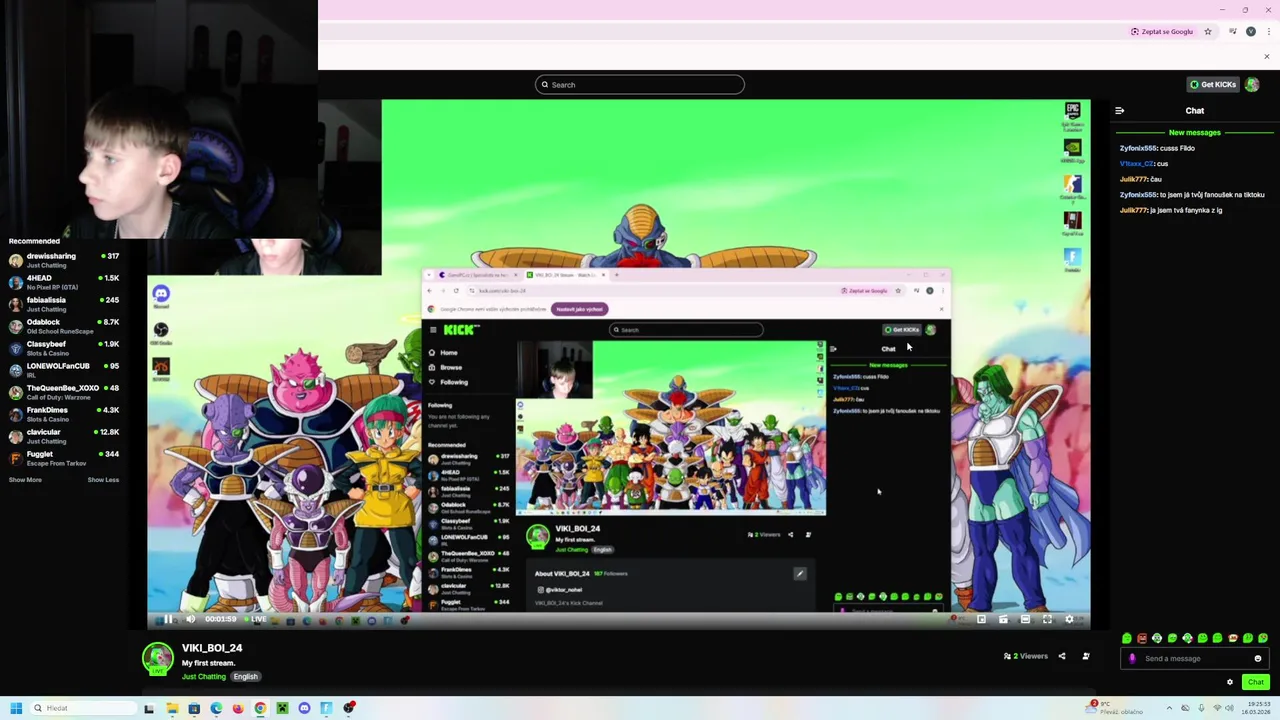Open system tray volume icon
Image resolution: width=1280 pixels, height=720 pixels.
1229,708
